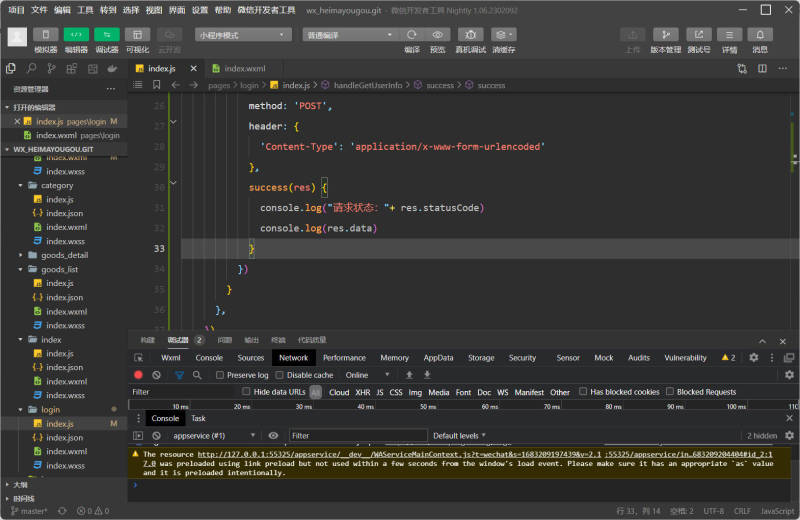
Task: Switch to the Console tab in DevTools
Action: point(209,357)
